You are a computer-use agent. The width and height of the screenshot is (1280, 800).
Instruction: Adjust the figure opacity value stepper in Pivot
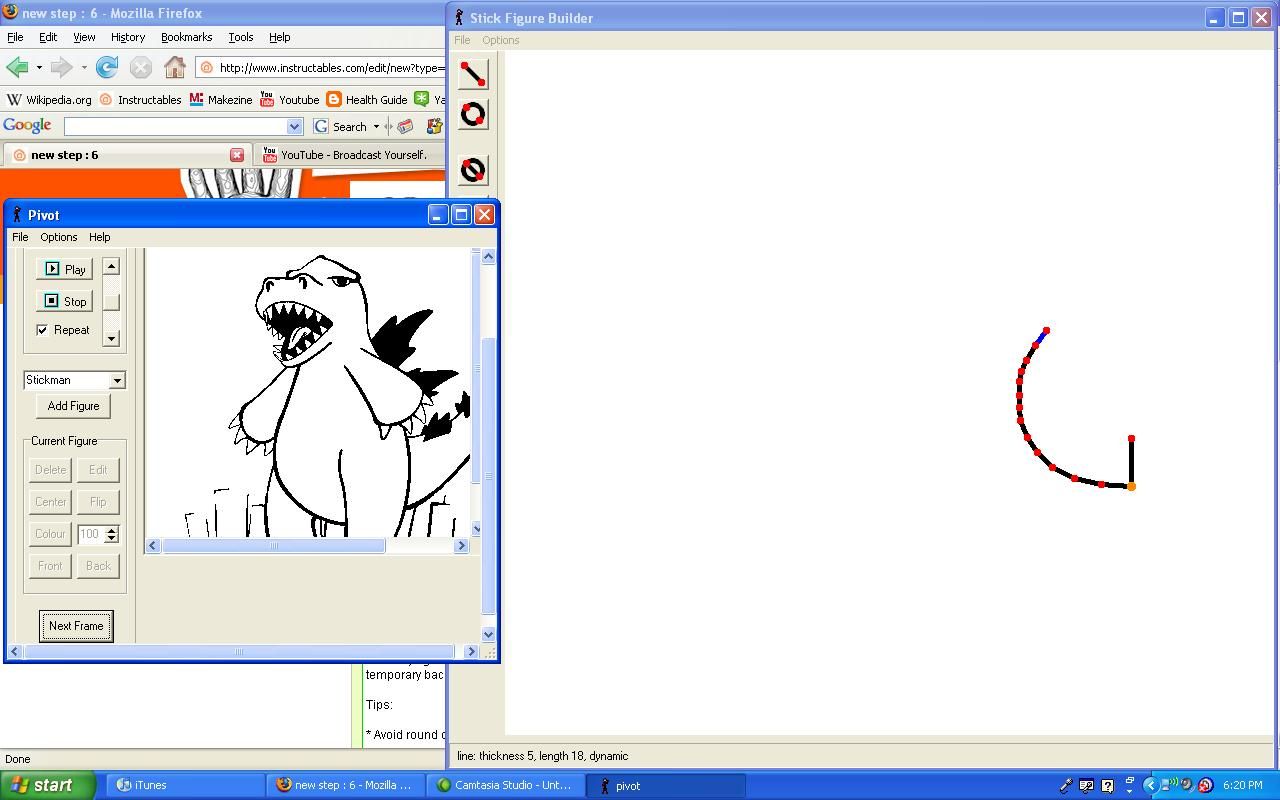tap(113, 534)
